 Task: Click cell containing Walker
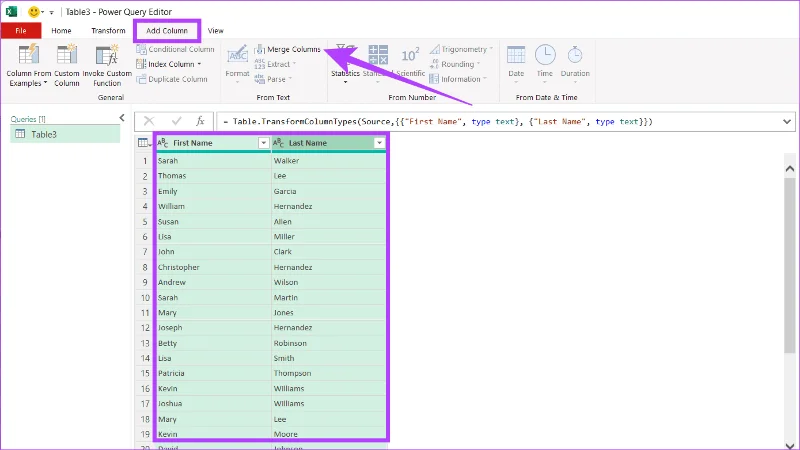point(329,160)
